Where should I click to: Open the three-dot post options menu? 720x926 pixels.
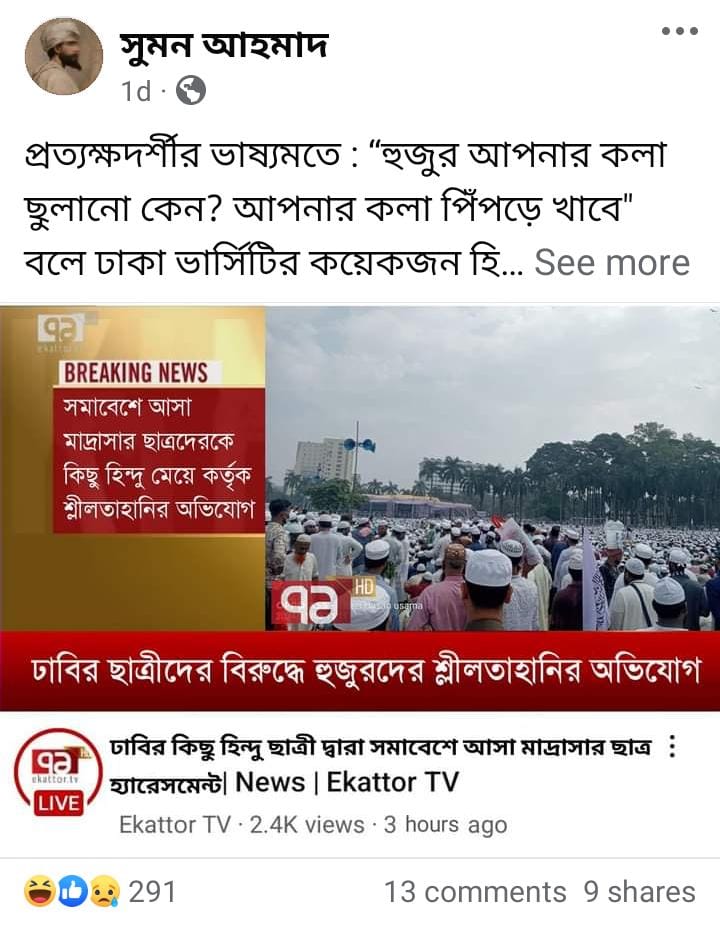680,31
